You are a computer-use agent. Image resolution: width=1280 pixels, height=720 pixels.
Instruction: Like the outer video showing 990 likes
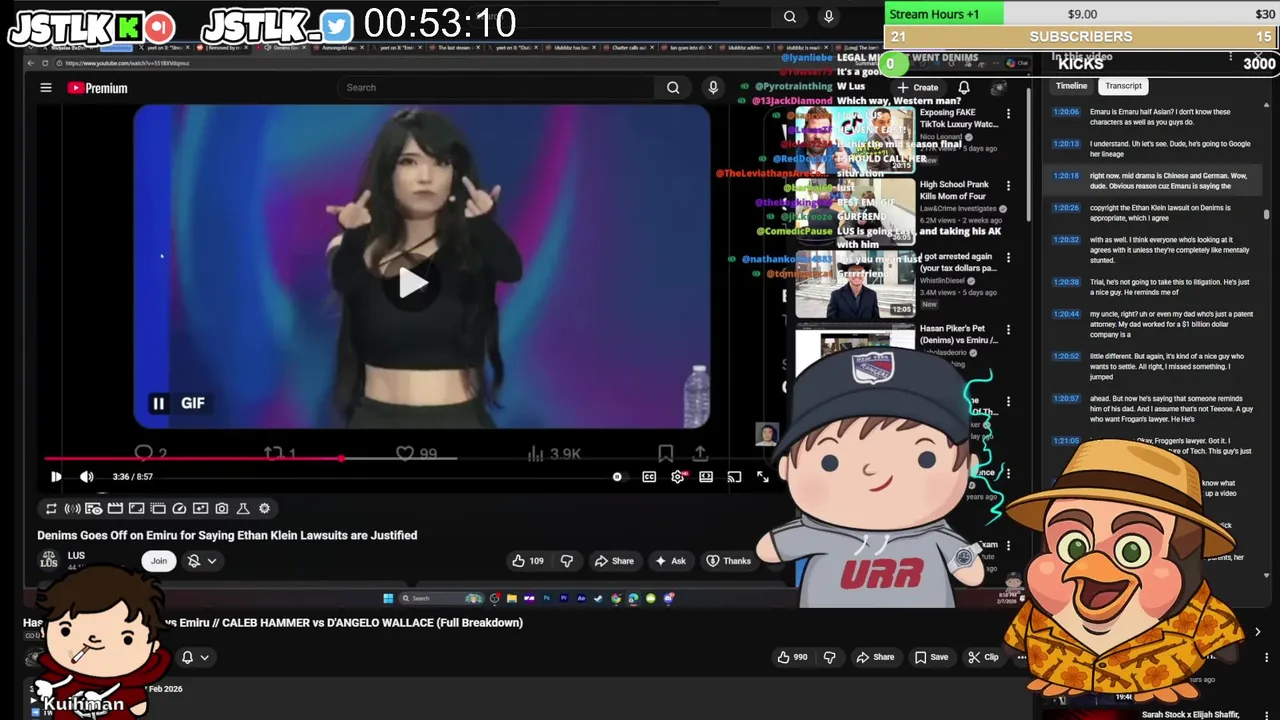coord(794,657)
